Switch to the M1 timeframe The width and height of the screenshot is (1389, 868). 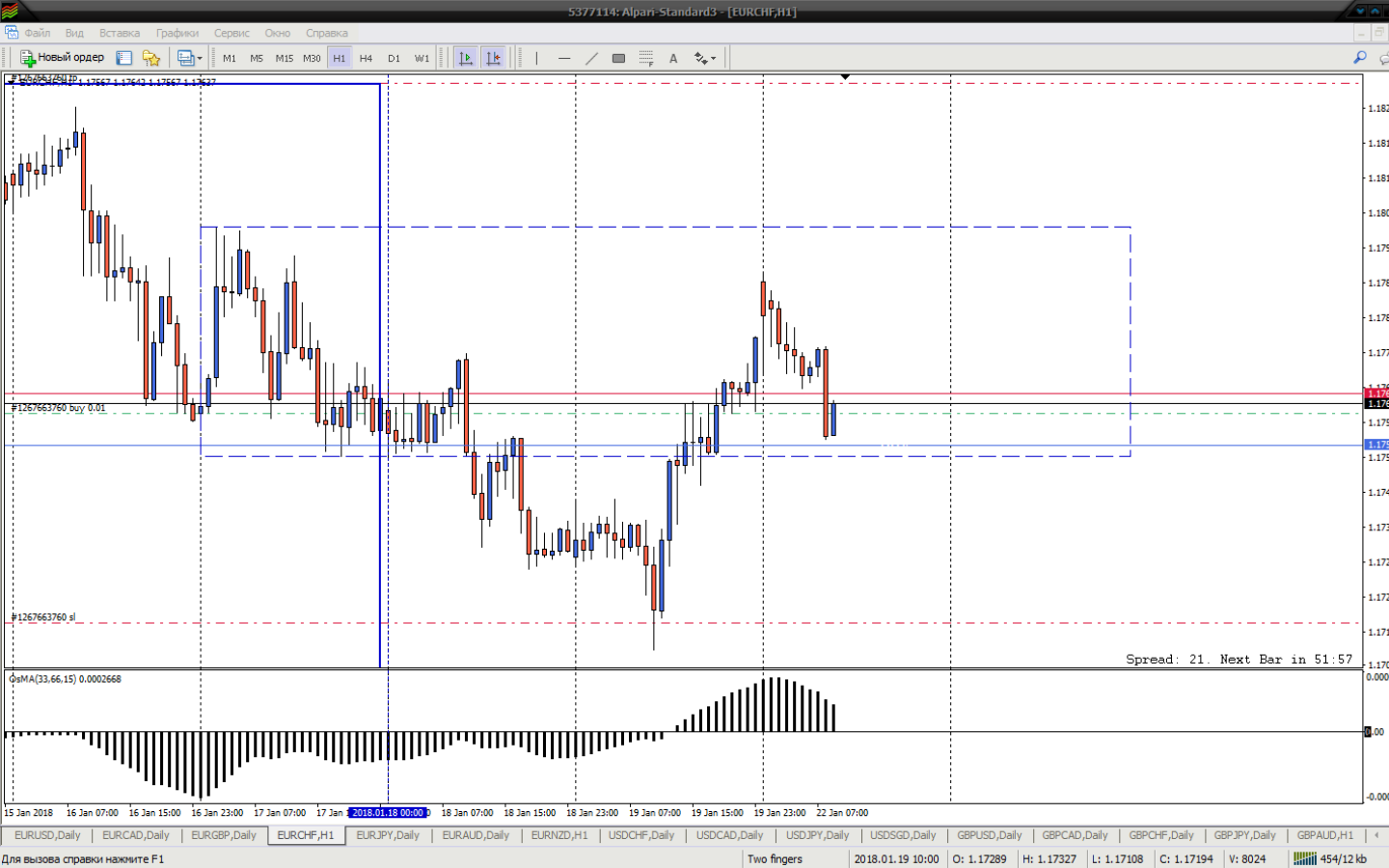click(230, 58)
